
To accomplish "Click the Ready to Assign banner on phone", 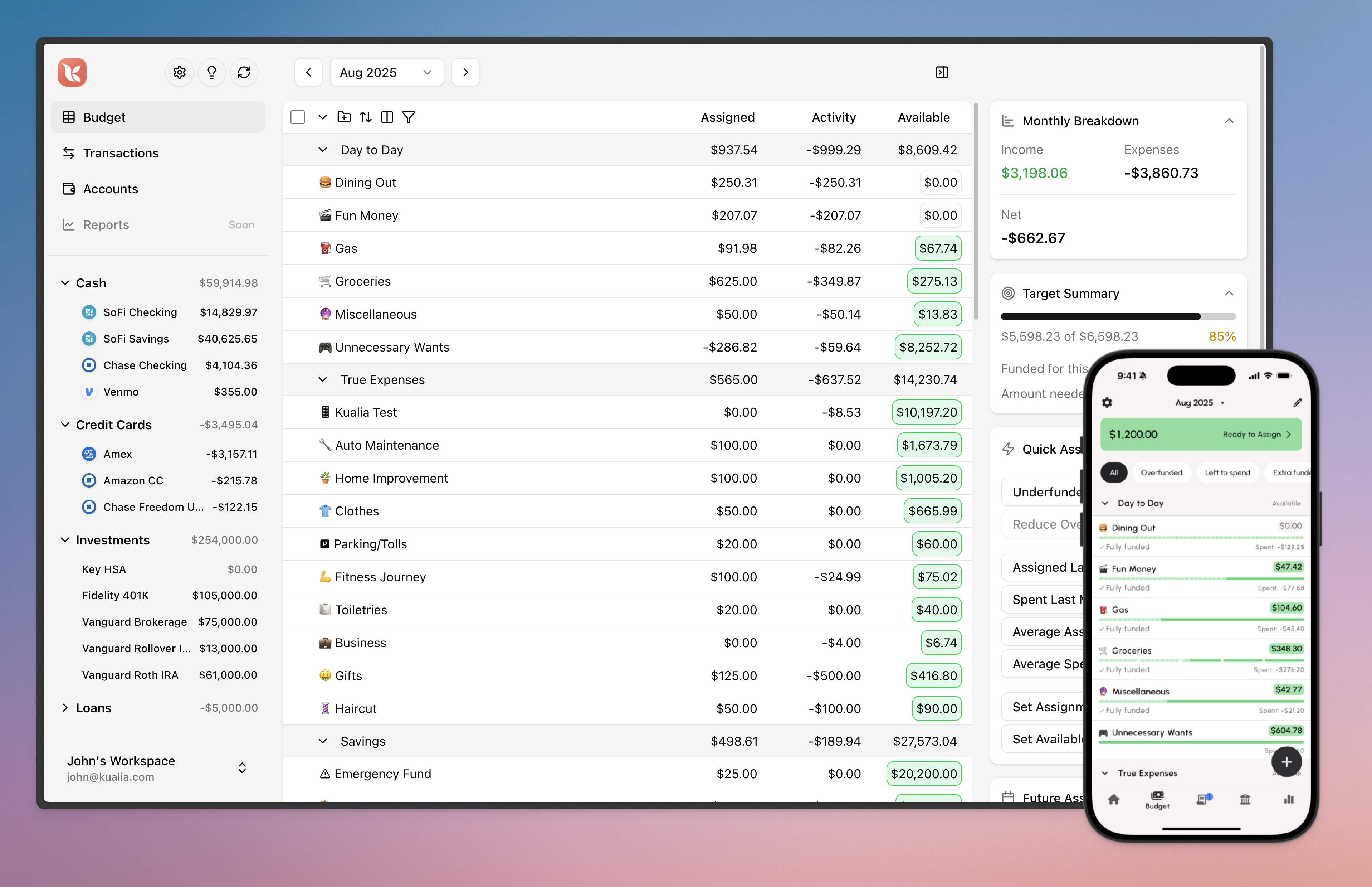I will coord(1201,434).
